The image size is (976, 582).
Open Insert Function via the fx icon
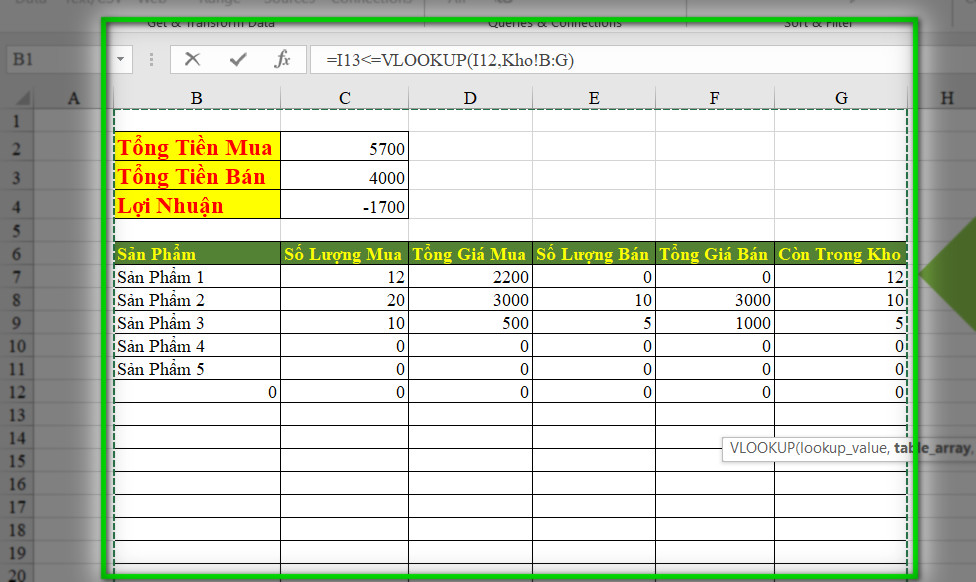pos(282,60)
